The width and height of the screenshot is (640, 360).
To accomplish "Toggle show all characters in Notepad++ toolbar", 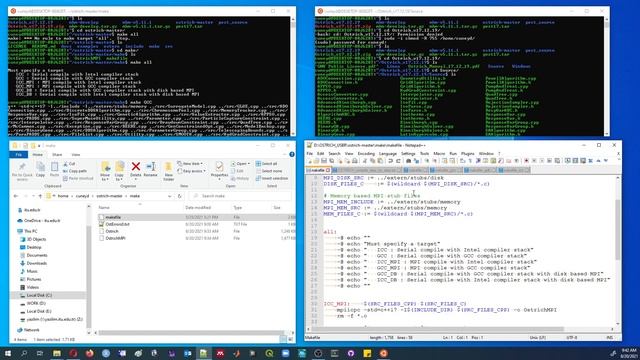I will (x=470, y=161).
